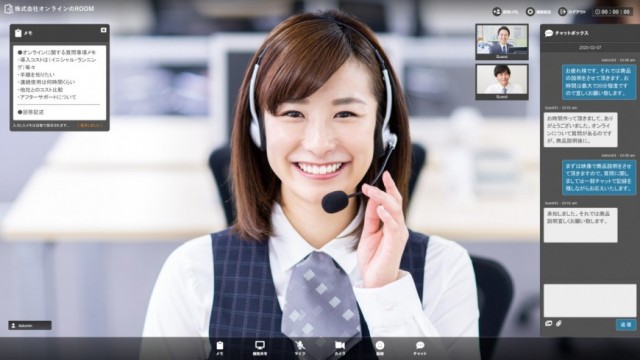Toggle the camera in the bottom toolbar
The image size is (640, 360).
point(340,348)
